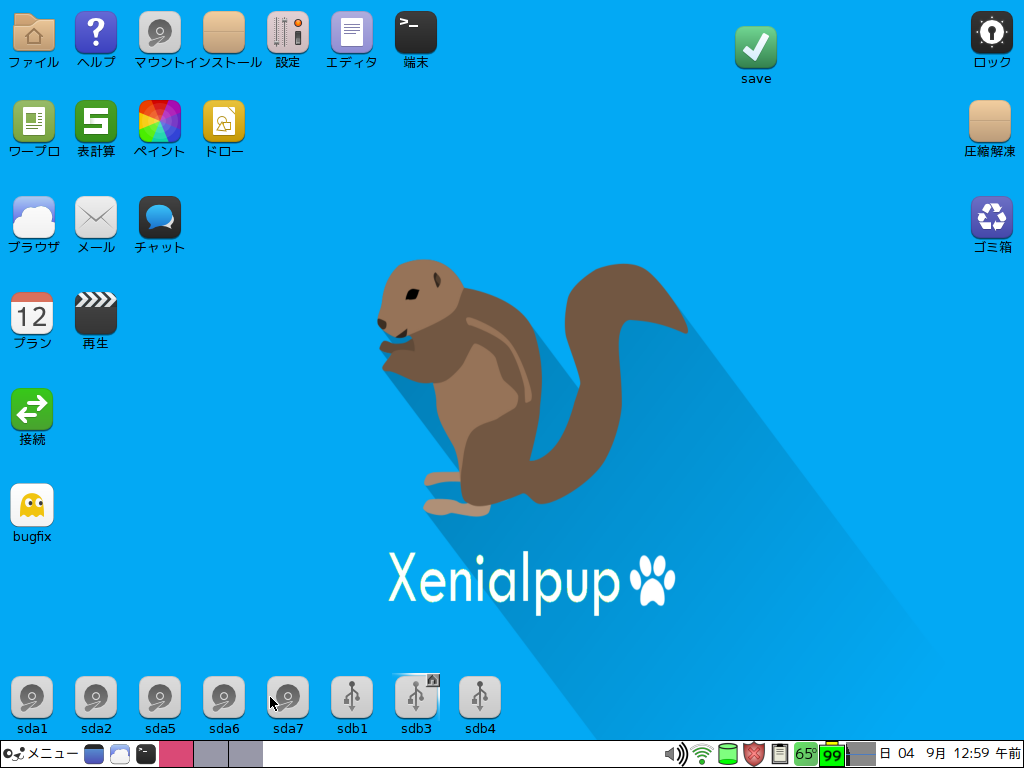This screenshot has width=1024, height=768.
Task: Launch the ワープロ word processor icon
Action: (x=33, y=121)
